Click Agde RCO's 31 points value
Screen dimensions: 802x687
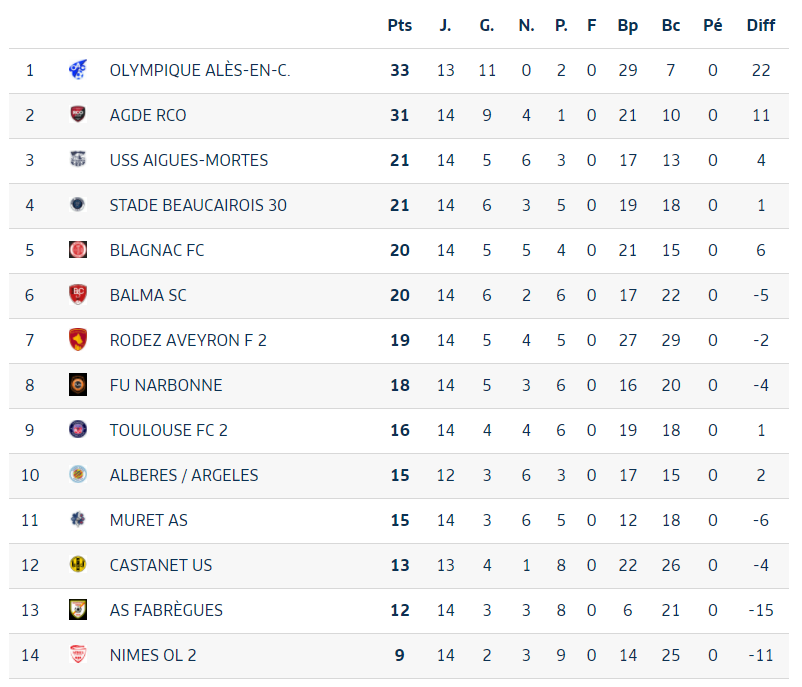(400, 115)
